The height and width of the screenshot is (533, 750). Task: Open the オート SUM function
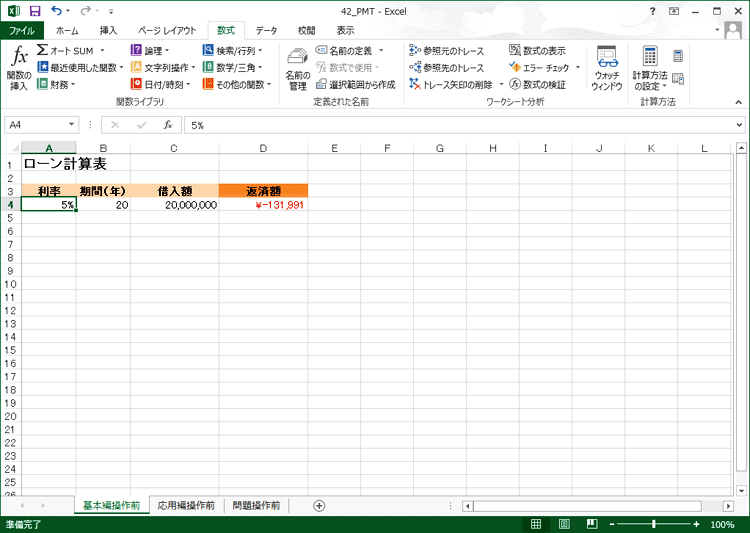point(66,50)
